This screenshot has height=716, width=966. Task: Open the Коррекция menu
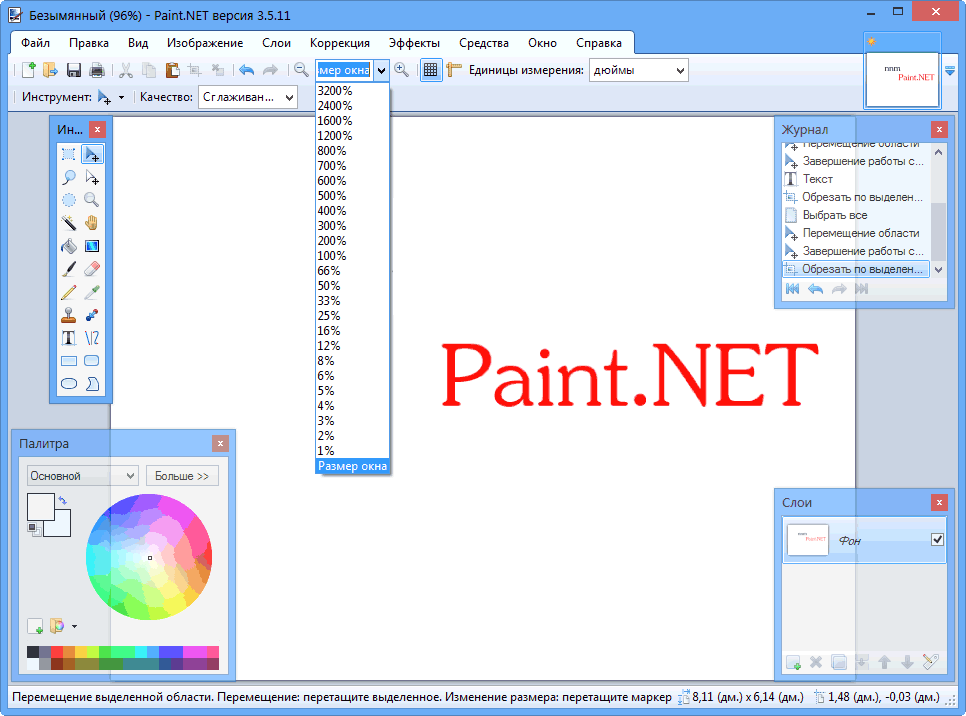click(339, 43)
